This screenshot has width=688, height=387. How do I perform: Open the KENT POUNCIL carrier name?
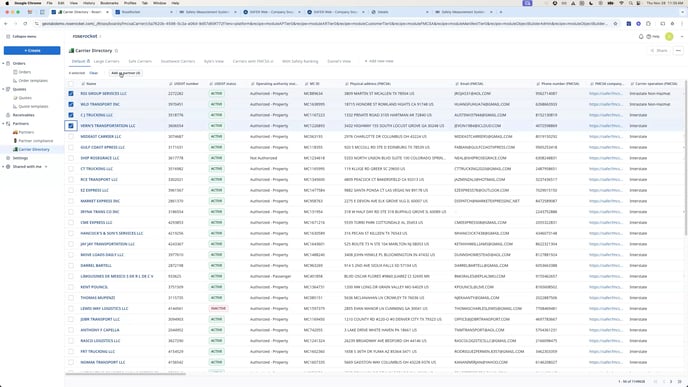pyautogui.click(x=94, y=287)
